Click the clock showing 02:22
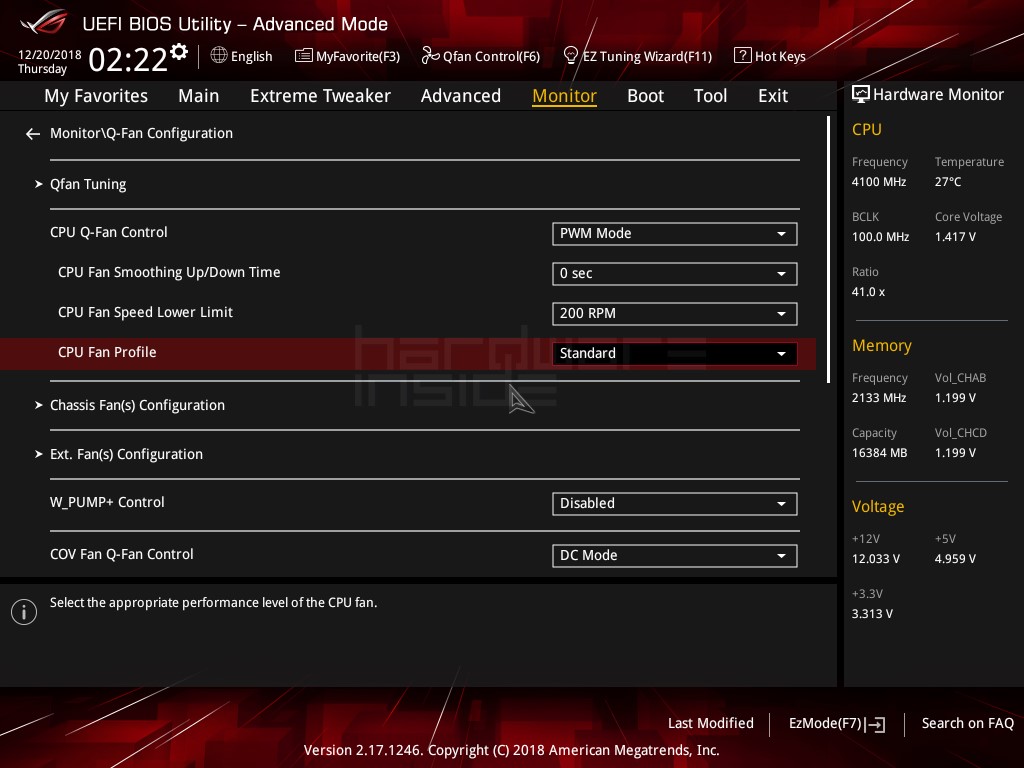 click(x=128, y=60)
